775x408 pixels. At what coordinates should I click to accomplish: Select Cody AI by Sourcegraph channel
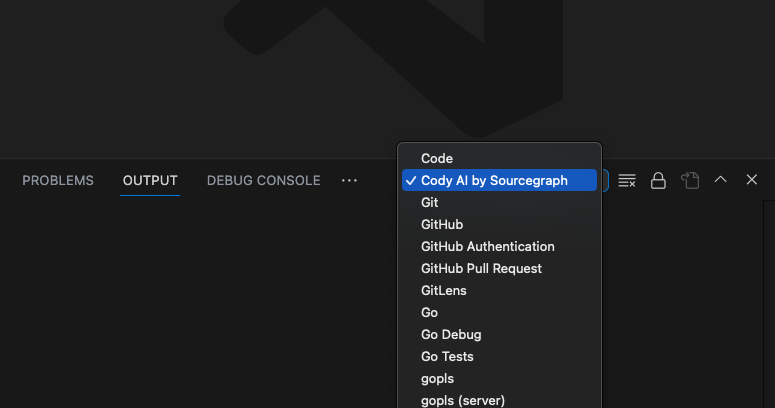pos(499,180)
